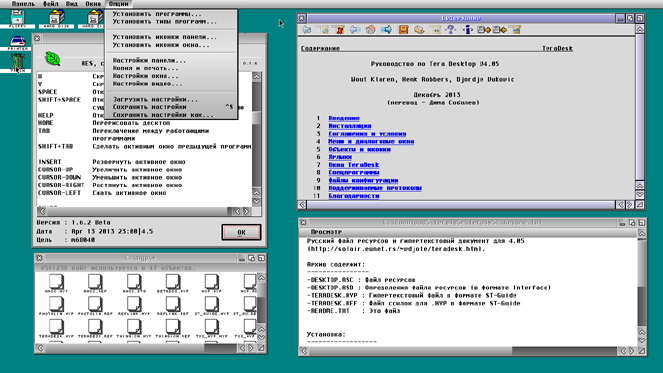663x373 pixels.
Task: Click 'DESKTOP.RSC' line in the README text
Action: coord(362,280)
